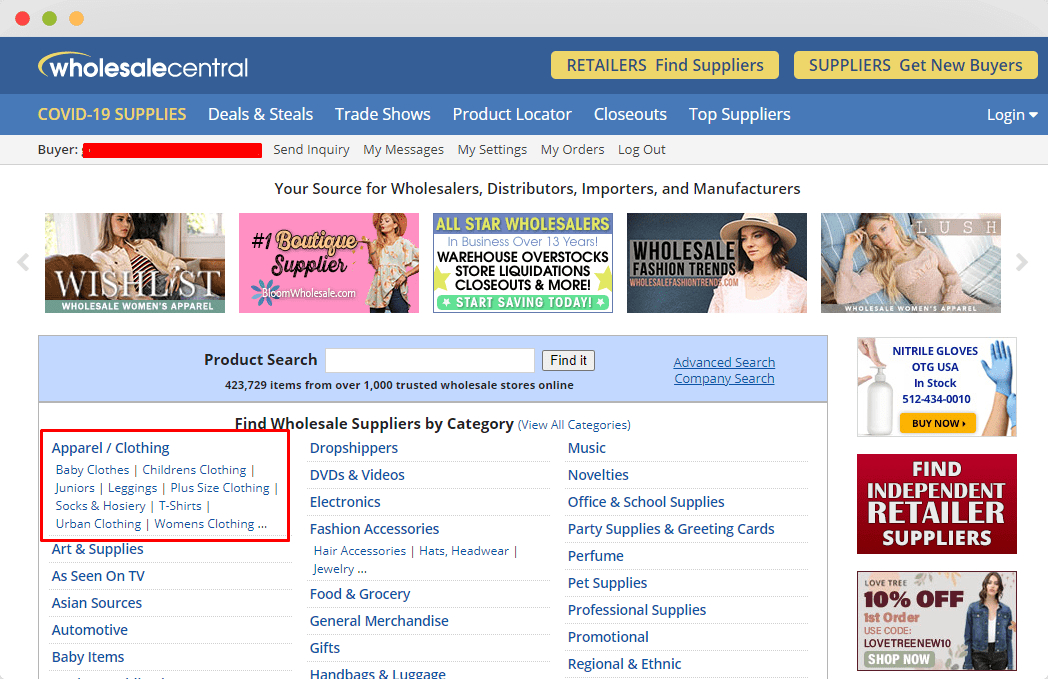Open Advanced Search link

tap(725, 362)
